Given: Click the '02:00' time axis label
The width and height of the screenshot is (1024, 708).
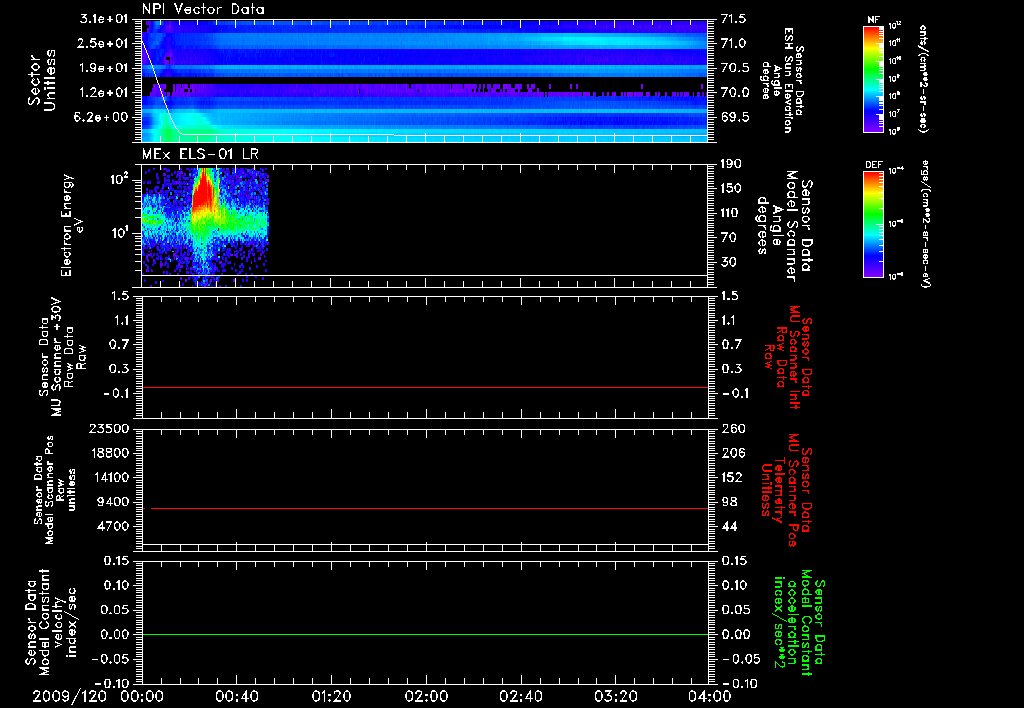Looking at the screenshot, I should click(426, 696).
